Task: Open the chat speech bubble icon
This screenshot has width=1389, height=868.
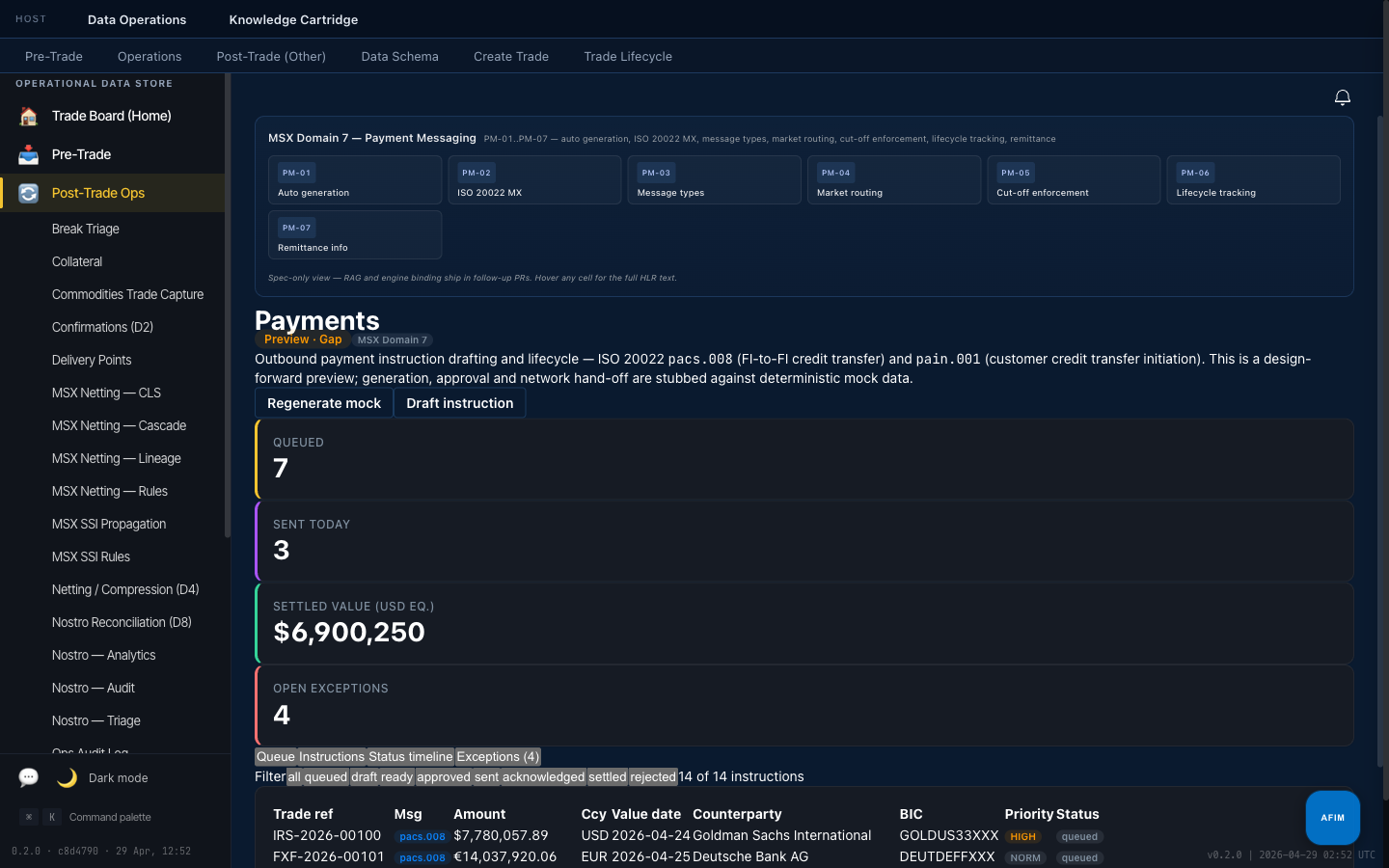Action: click(x=29, y=777)
